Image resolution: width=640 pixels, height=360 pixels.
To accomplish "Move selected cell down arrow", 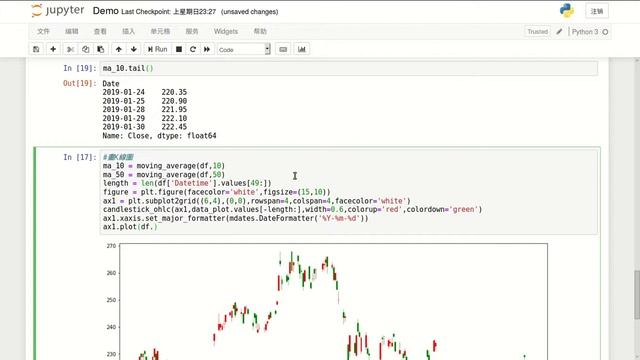I will click(x=133, y=49).
